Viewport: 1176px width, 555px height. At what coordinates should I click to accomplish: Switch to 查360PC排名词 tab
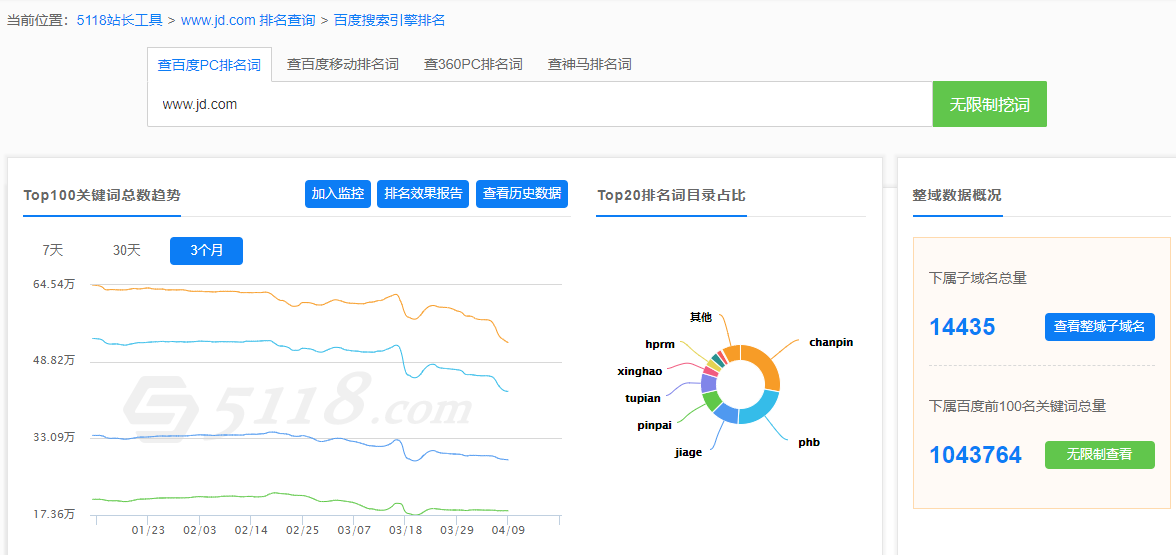click(x=473, y=64)
